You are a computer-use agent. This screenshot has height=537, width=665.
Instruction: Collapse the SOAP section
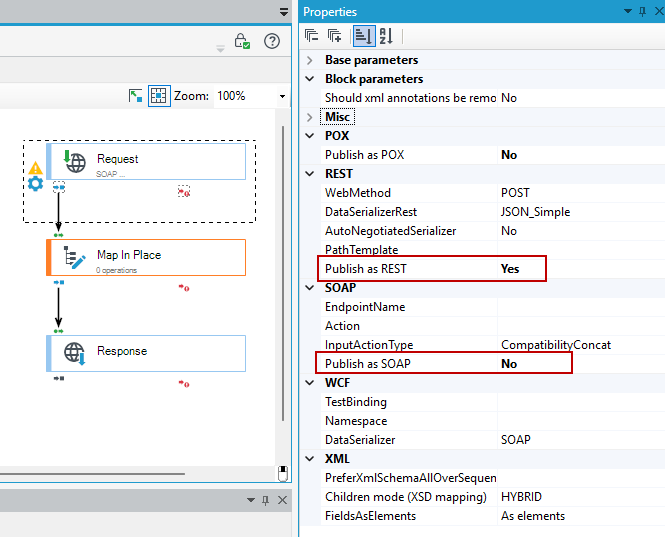310,288
